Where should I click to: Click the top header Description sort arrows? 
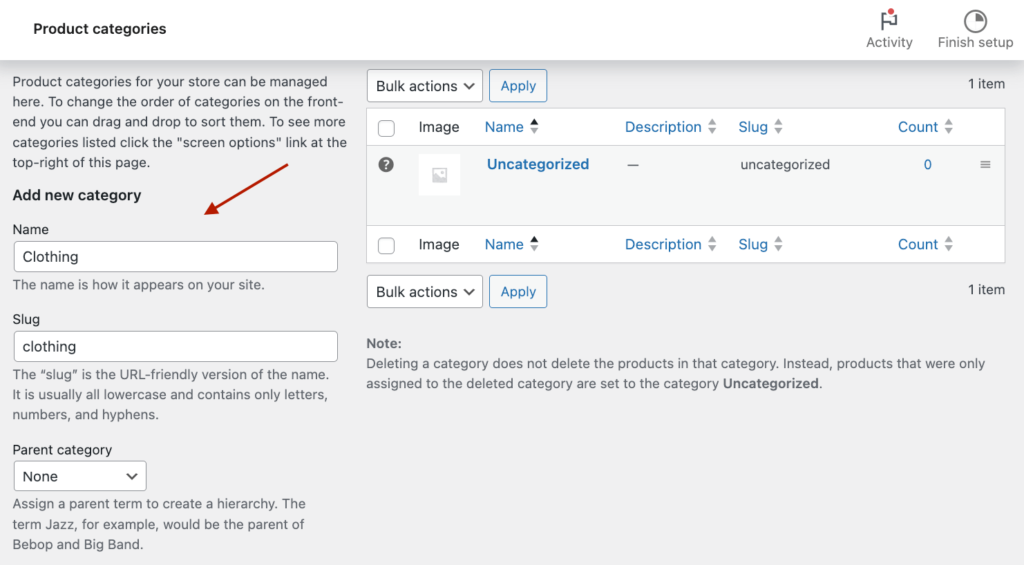click(712, 126)
